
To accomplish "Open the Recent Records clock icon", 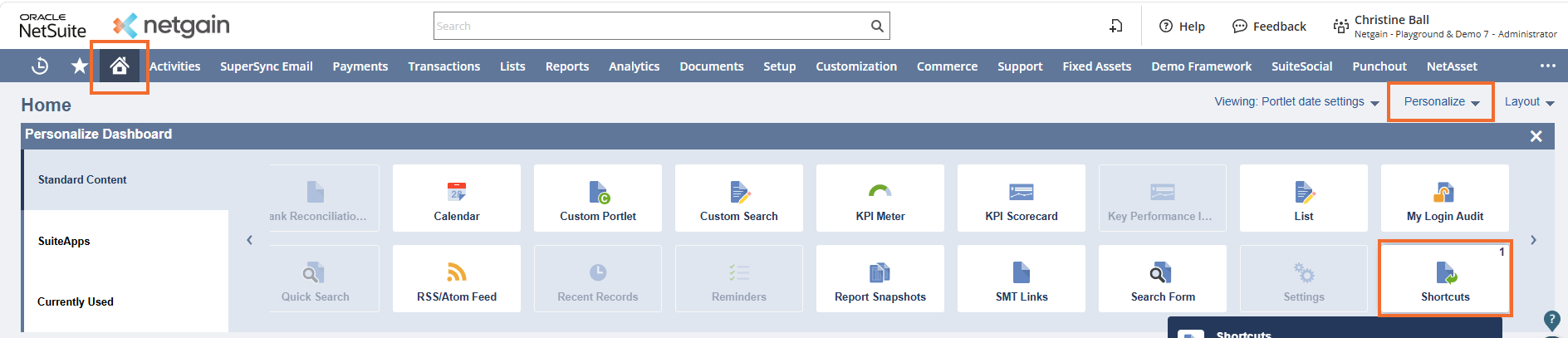I will [39, 66].
